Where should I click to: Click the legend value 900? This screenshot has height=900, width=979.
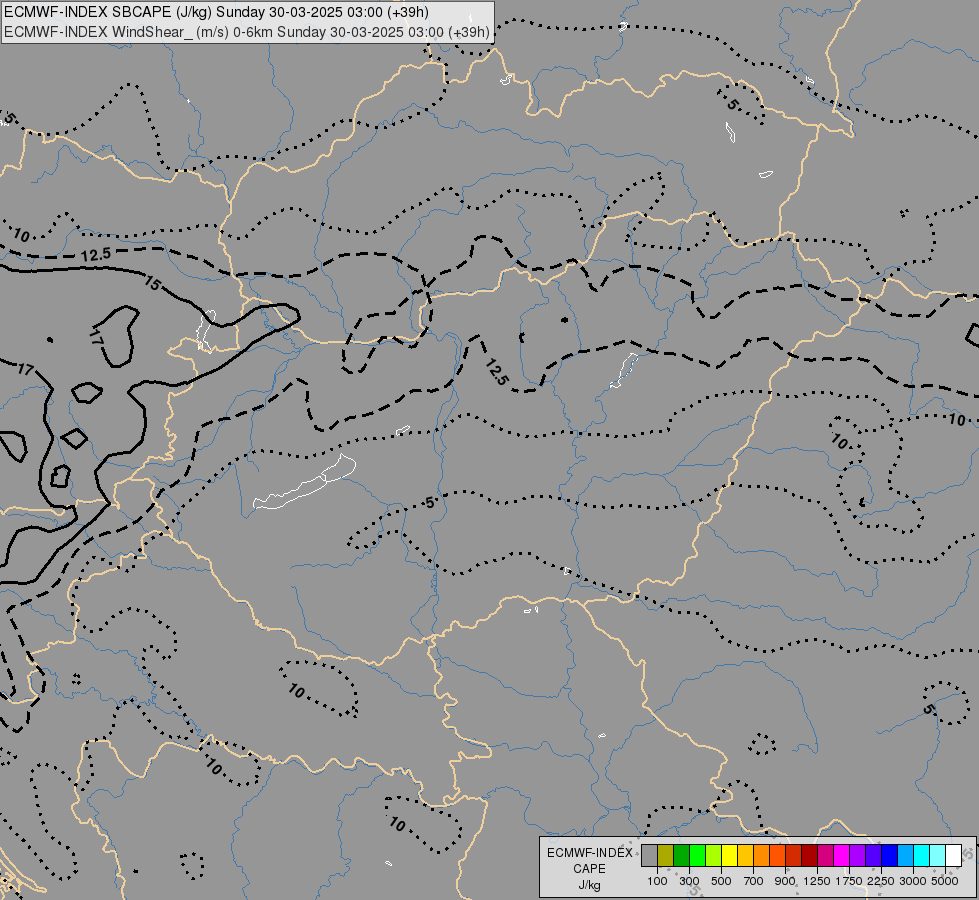pyautogui.click(x=785, y=881)
